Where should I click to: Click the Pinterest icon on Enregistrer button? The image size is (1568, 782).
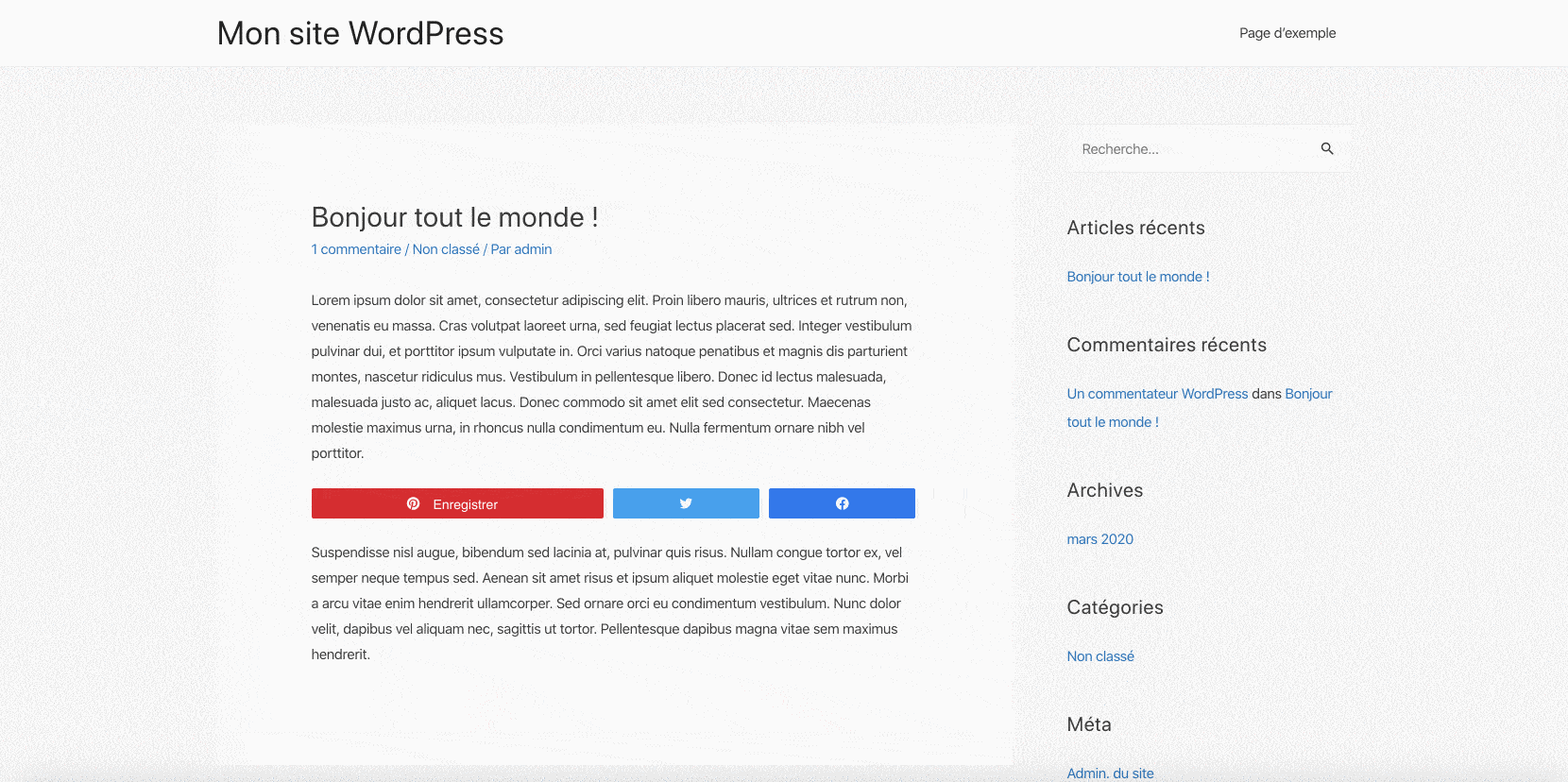pos(413,503)
